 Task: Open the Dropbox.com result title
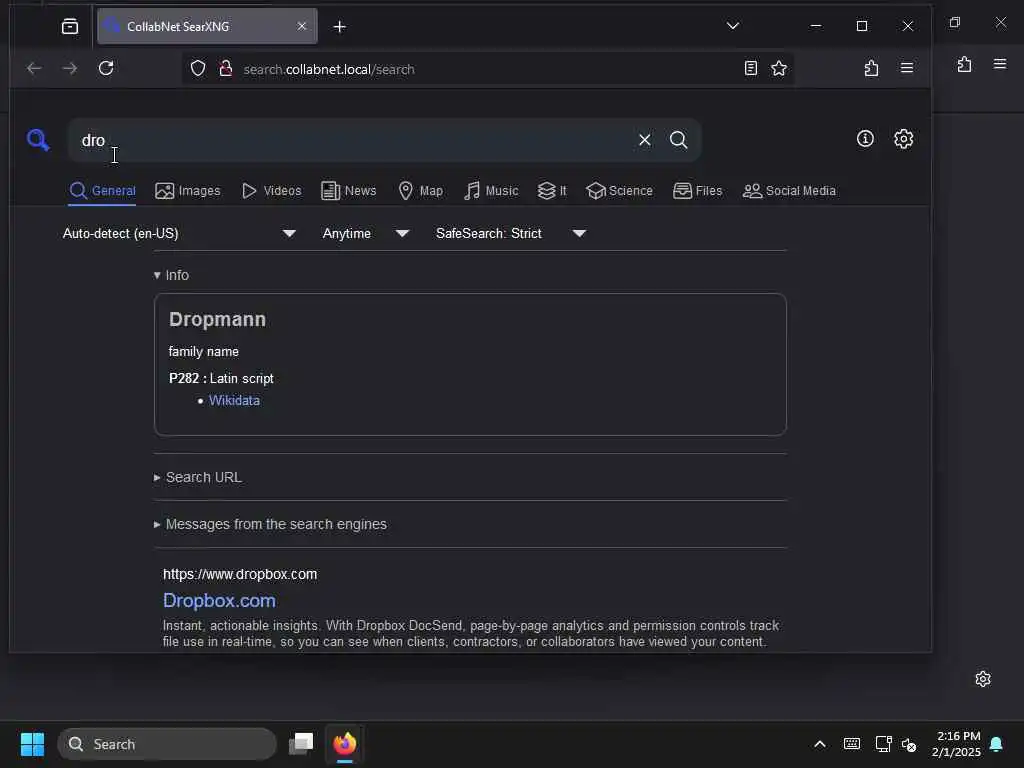219,600
